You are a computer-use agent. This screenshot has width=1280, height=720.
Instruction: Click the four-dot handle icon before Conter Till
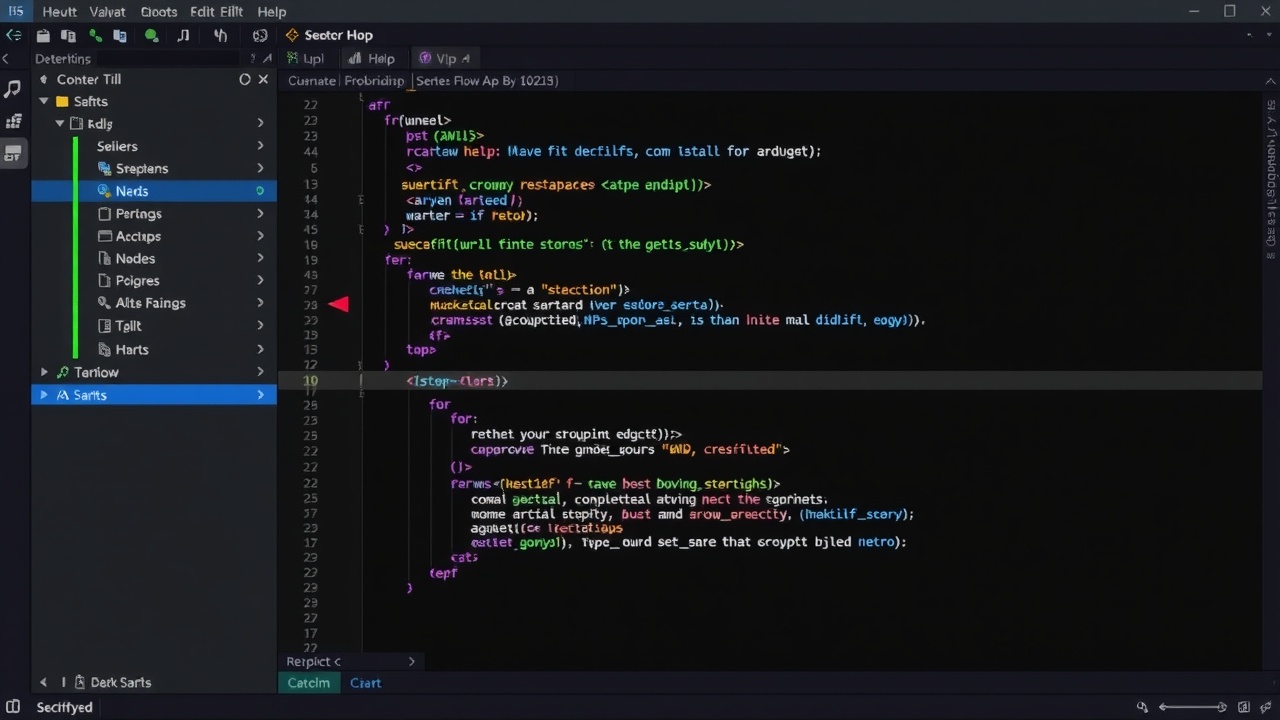(44, 79)
